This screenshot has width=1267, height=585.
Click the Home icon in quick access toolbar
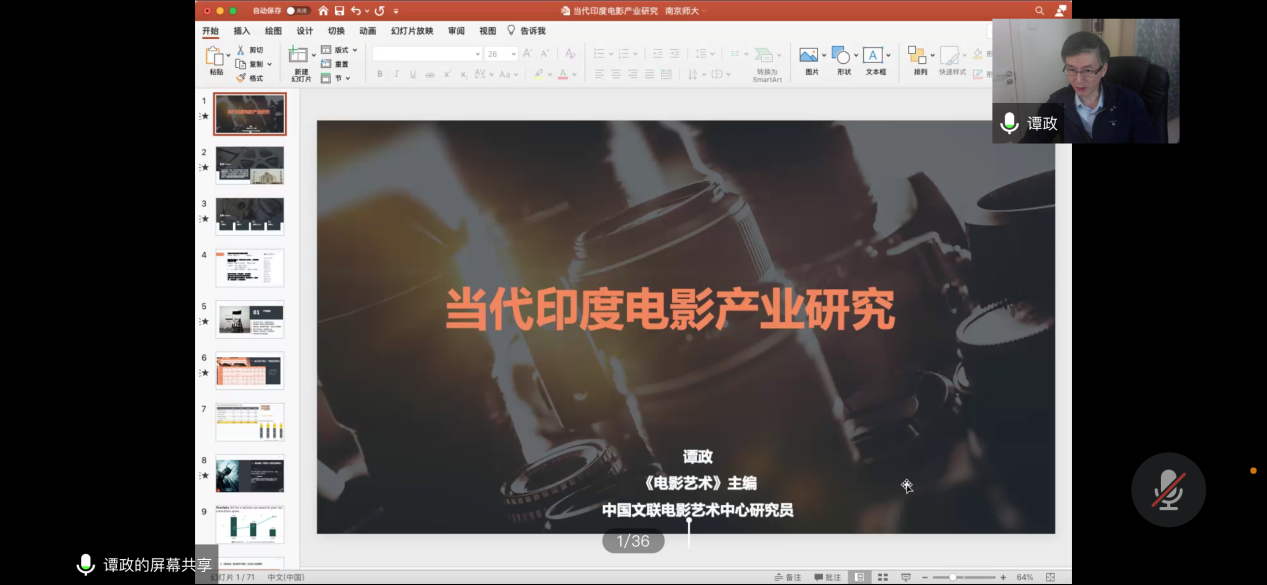click(323, 11)
